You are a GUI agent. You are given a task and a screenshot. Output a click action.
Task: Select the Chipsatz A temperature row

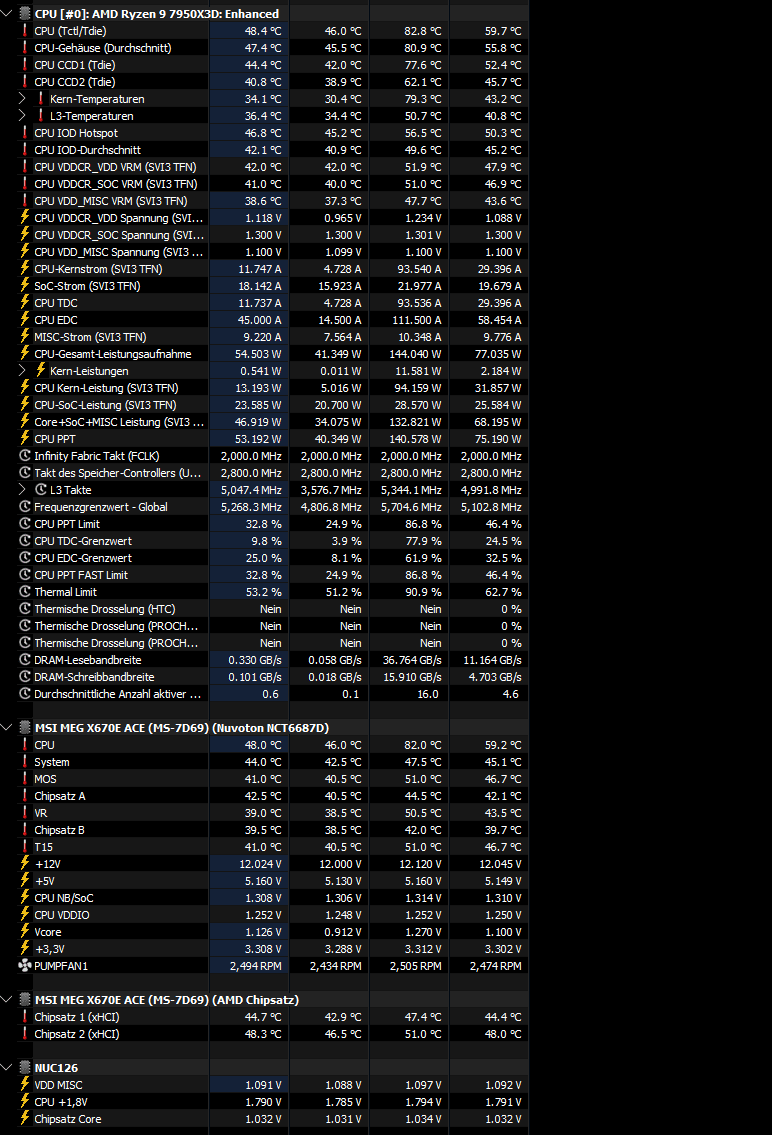tap(272, 796)
